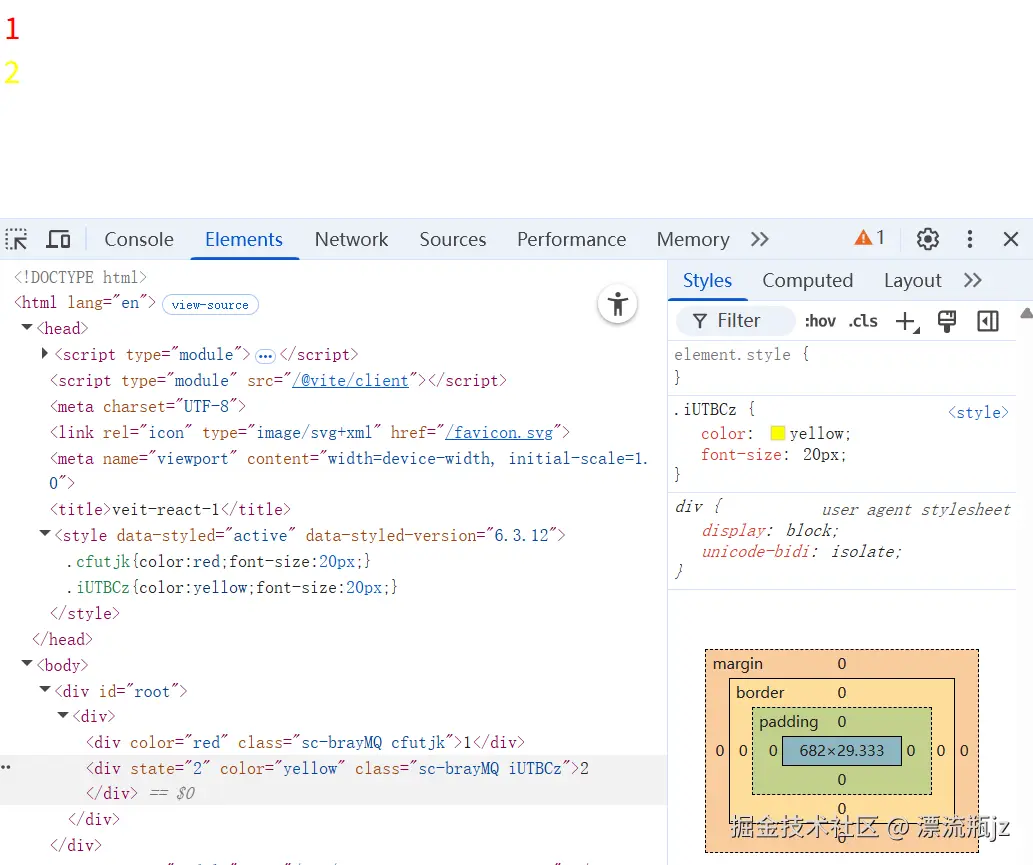Open the customize DevTools three-dot menu
The height and width of the screenshot is (865, 1033).
point(969,239)
